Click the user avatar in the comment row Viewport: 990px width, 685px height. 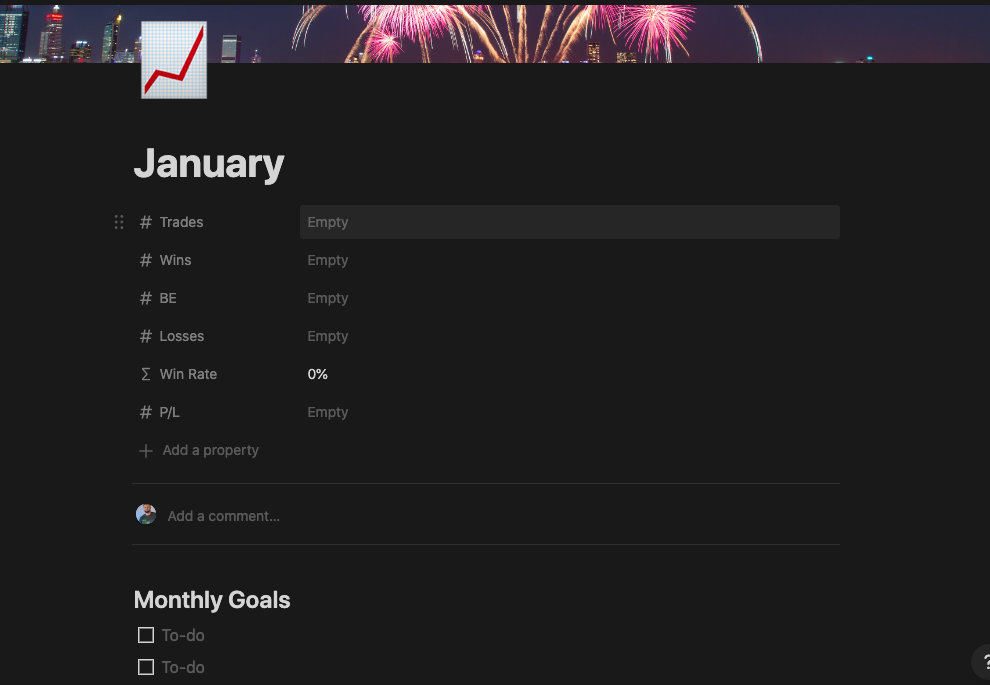(x=146, y=514)
